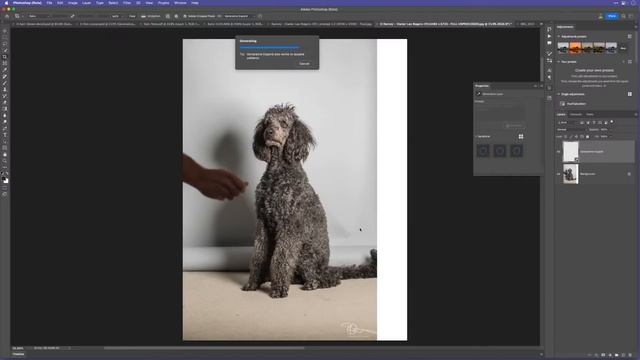Select the Eraser tool

point(5,102)
